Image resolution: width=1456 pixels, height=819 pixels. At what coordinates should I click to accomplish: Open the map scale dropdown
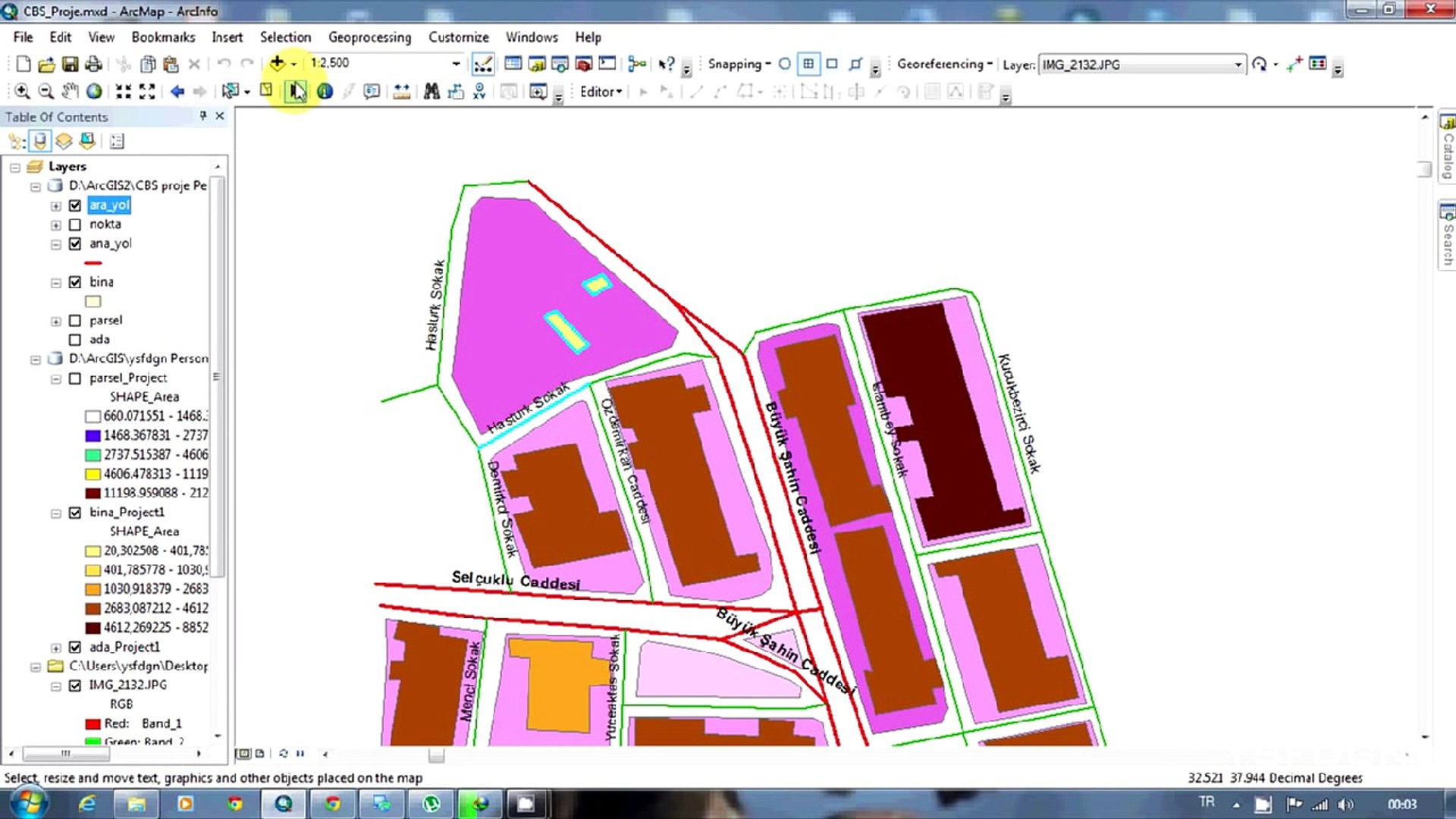(456, 64)
